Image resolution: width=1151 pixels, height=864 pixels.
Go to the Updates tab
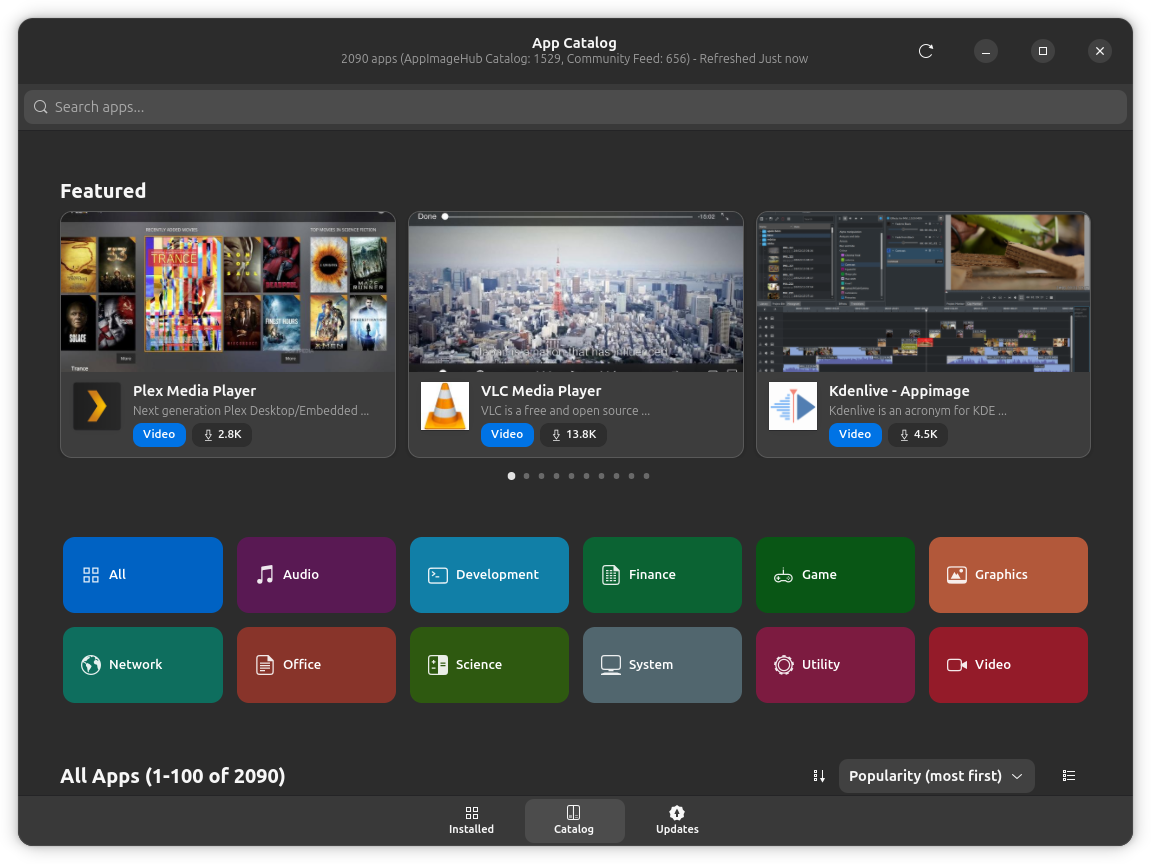point(677,820)
